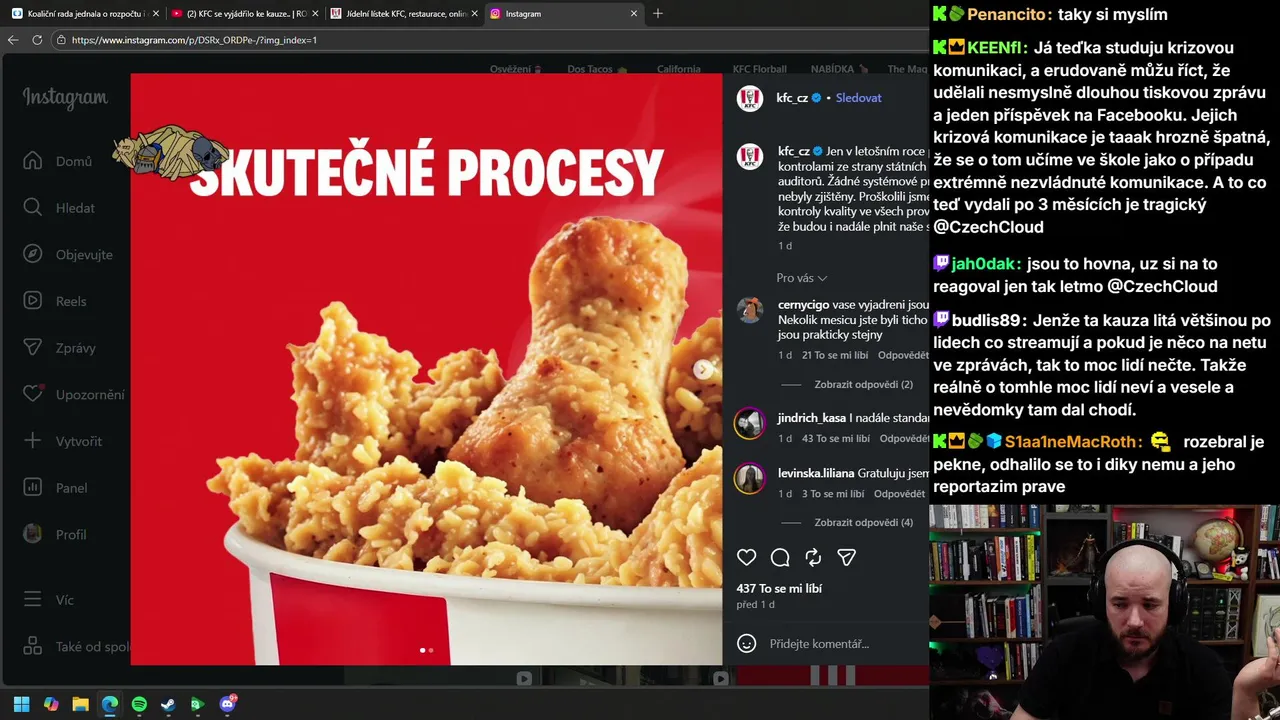This screenshot has height=720, width=1280.
Task: Show replies: Zobrazit odpovědi (4)
Action: tap(863, 523)
